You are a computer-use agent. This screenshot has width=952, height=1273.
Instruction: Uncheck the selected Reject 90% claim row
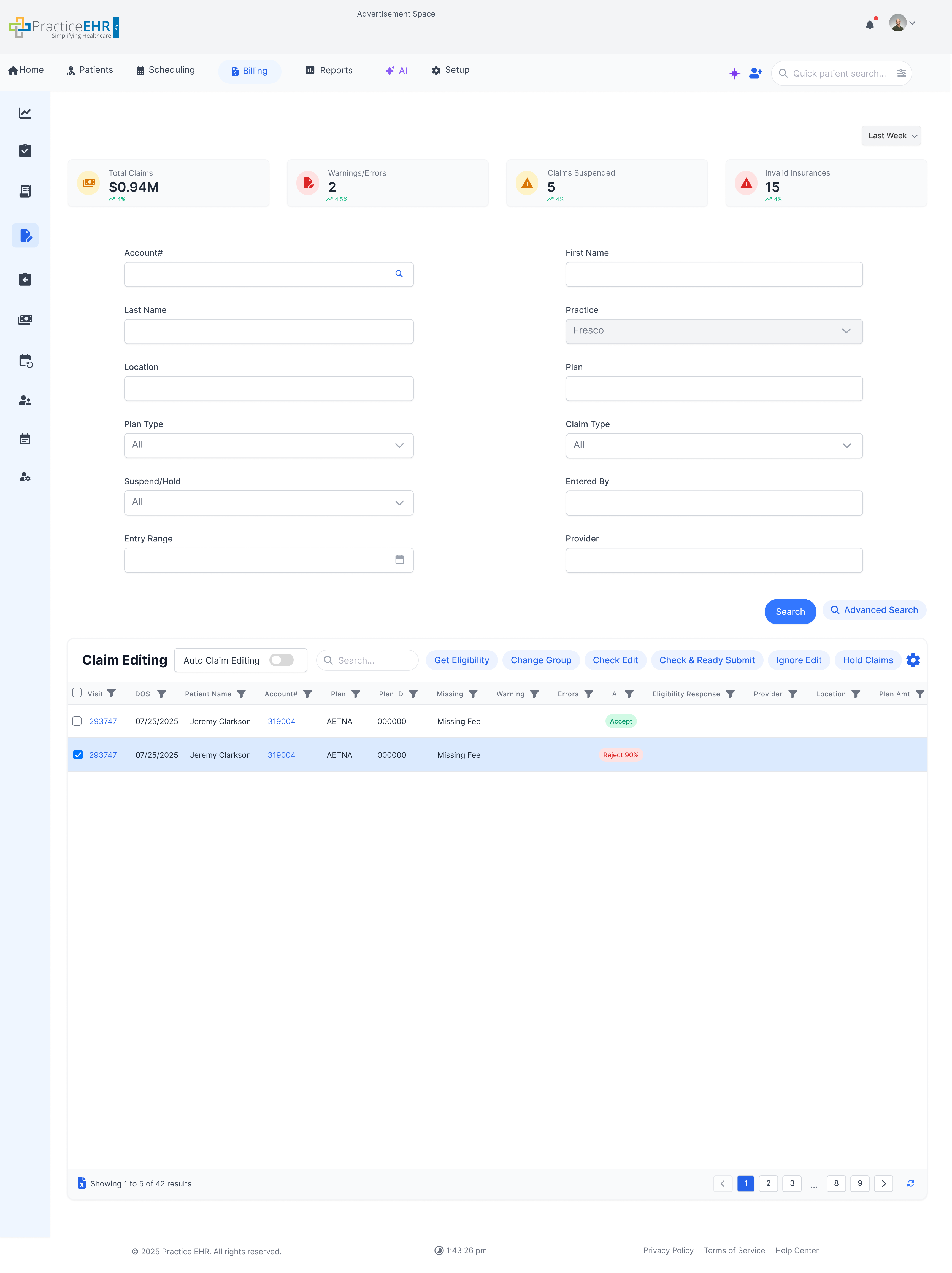pos(78,754)
